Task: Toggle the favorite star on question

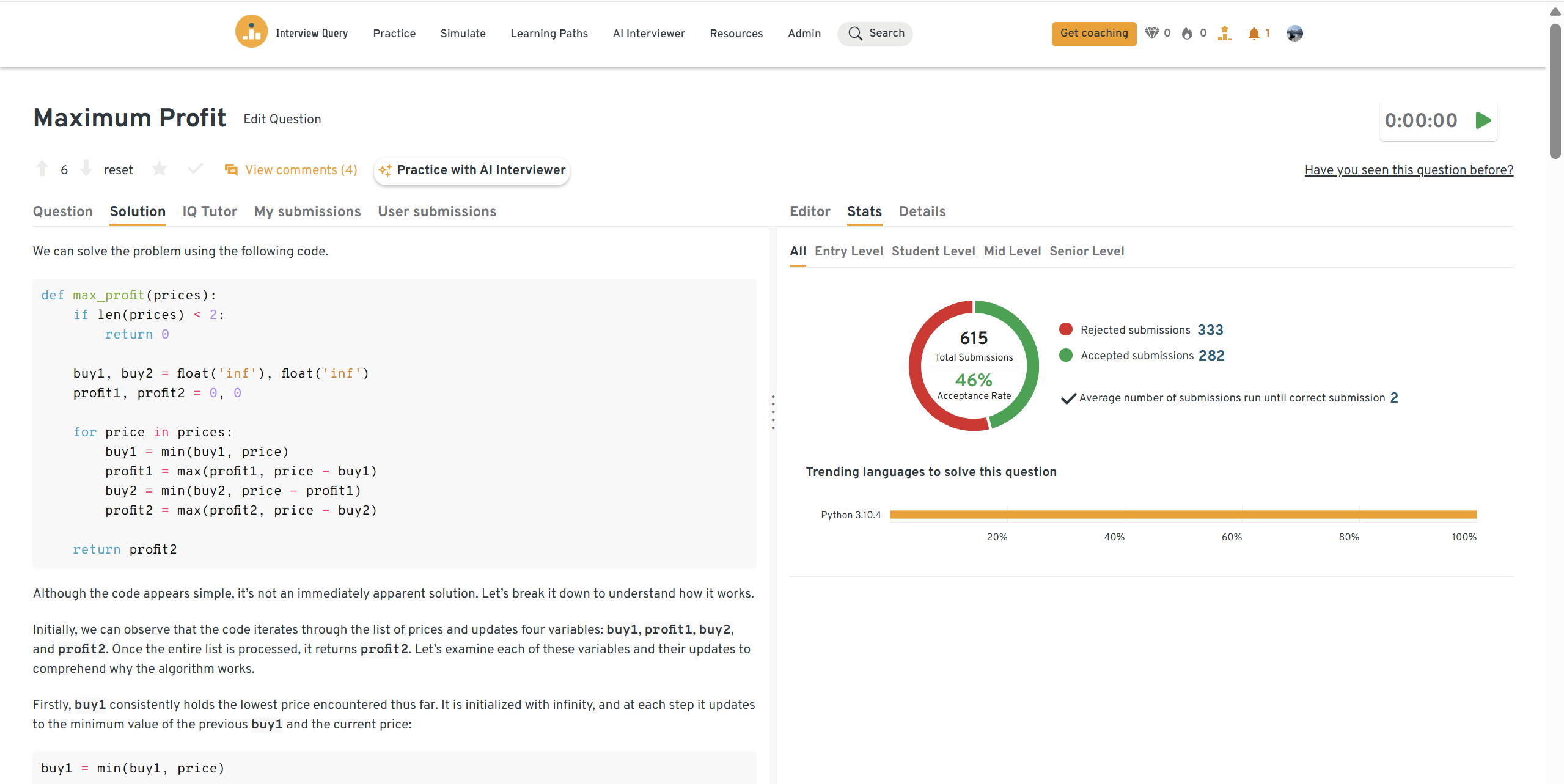Action: tap(160, 169)
